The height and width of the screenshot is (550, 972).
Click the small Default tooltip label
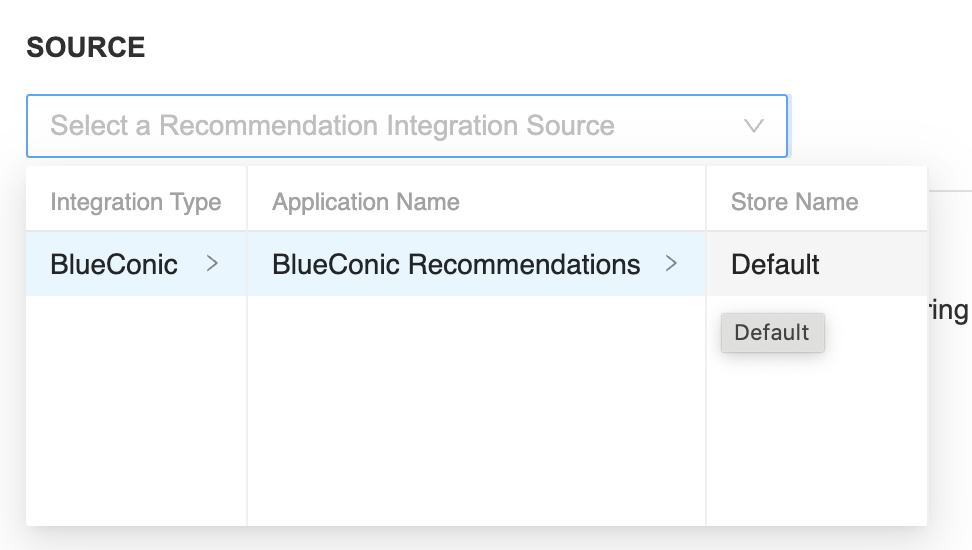pos(772,333)
